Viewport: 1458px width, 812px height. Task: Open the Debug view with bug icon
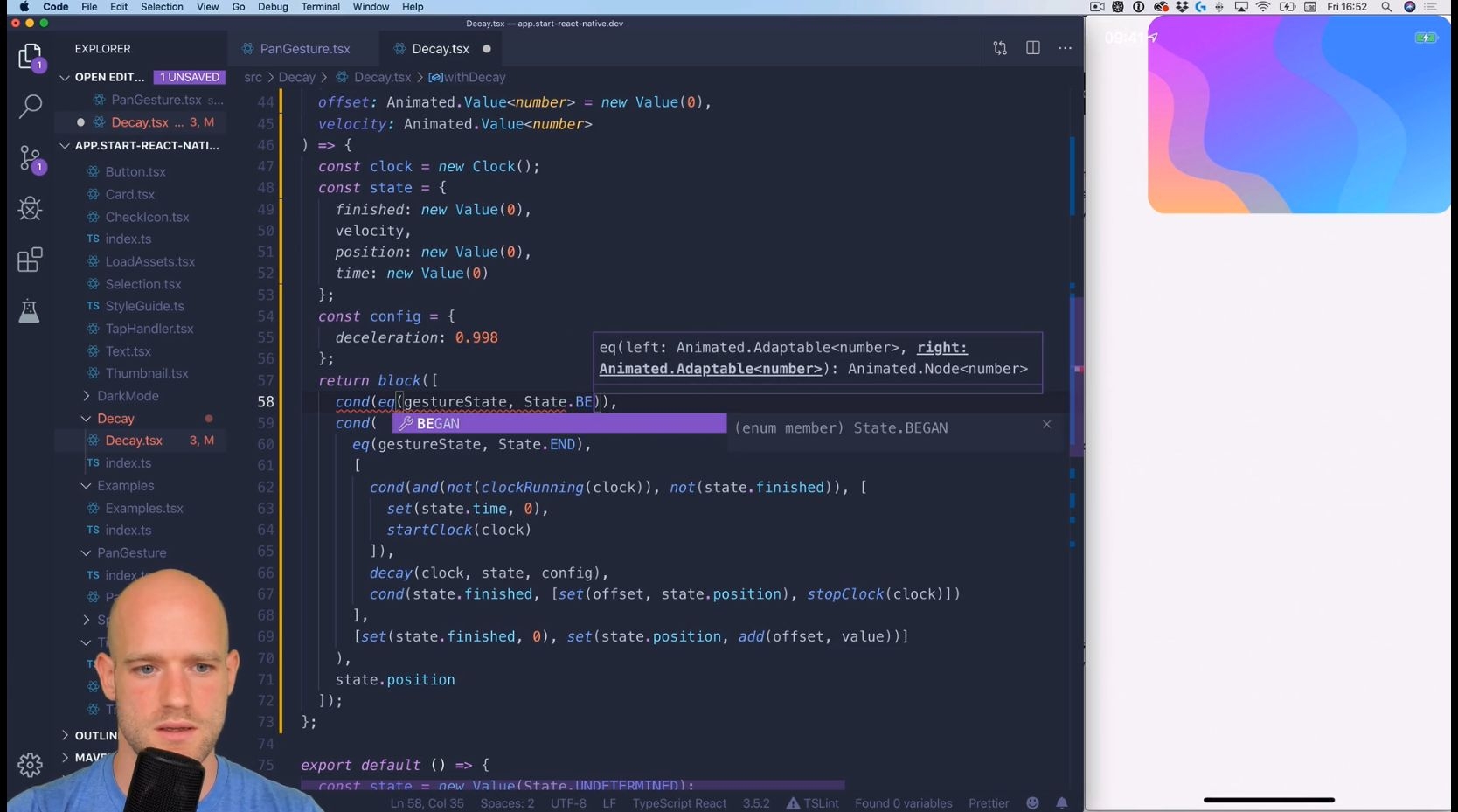coord(30,208)
